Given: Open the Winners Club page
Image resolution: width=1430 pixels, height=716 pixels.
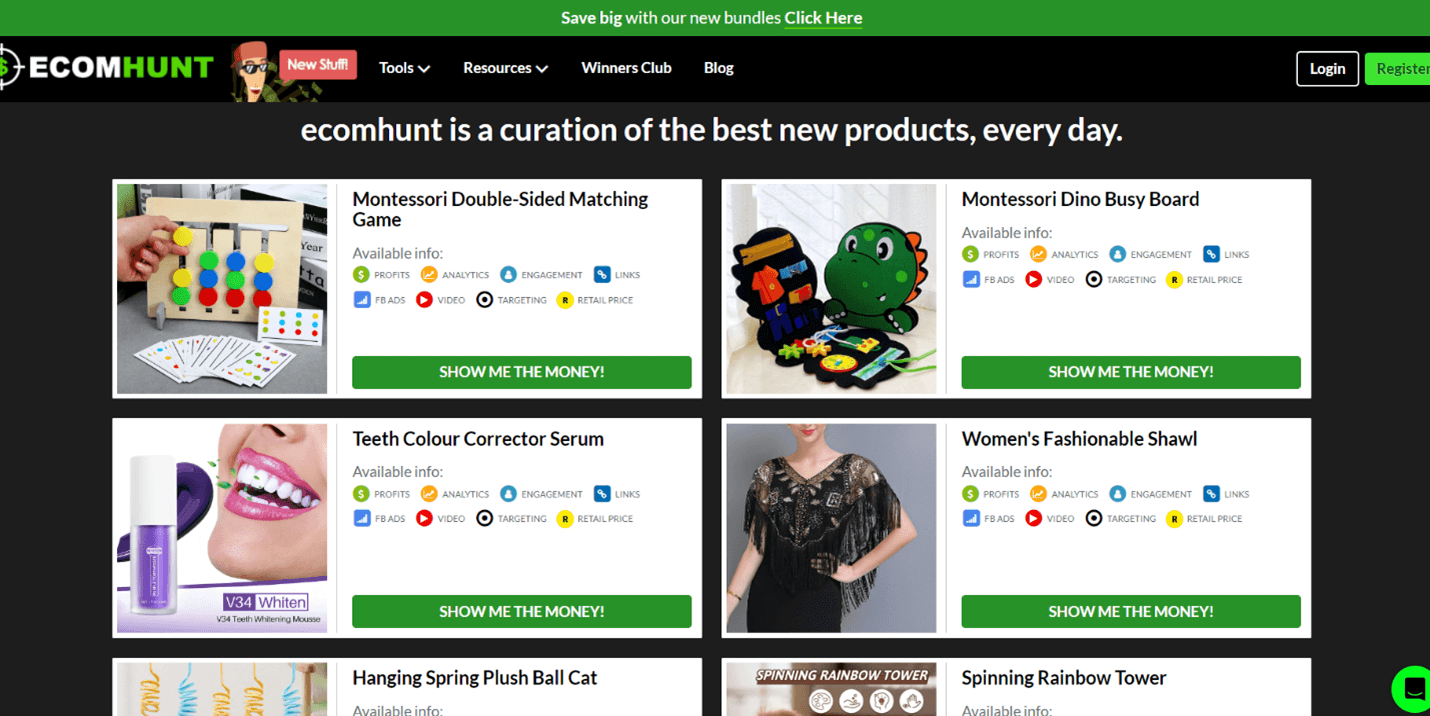Looking at the screenshot, I should 626,68.
